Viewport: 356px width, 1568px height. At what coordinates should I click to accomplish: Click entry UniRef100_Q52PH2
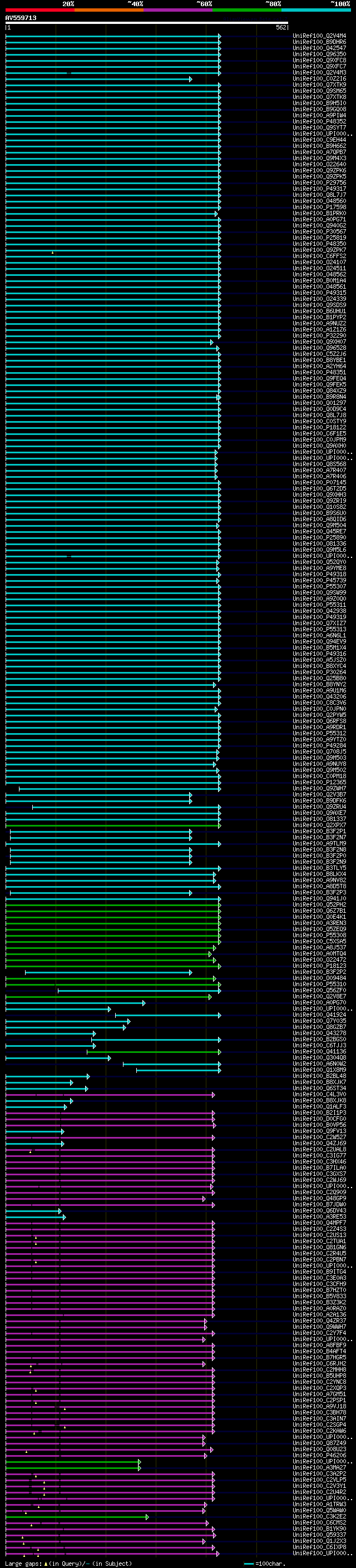319,904
